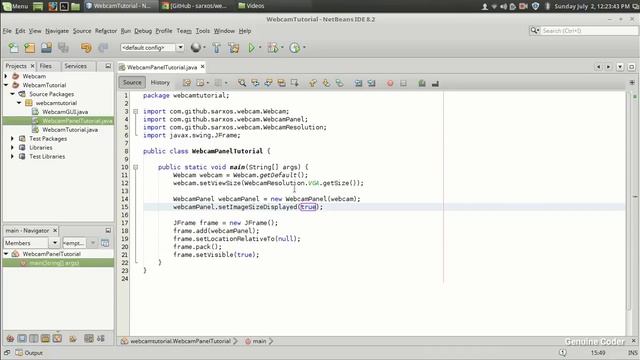Click Toggle Rectangular Selection editor icon

[295, 83]
